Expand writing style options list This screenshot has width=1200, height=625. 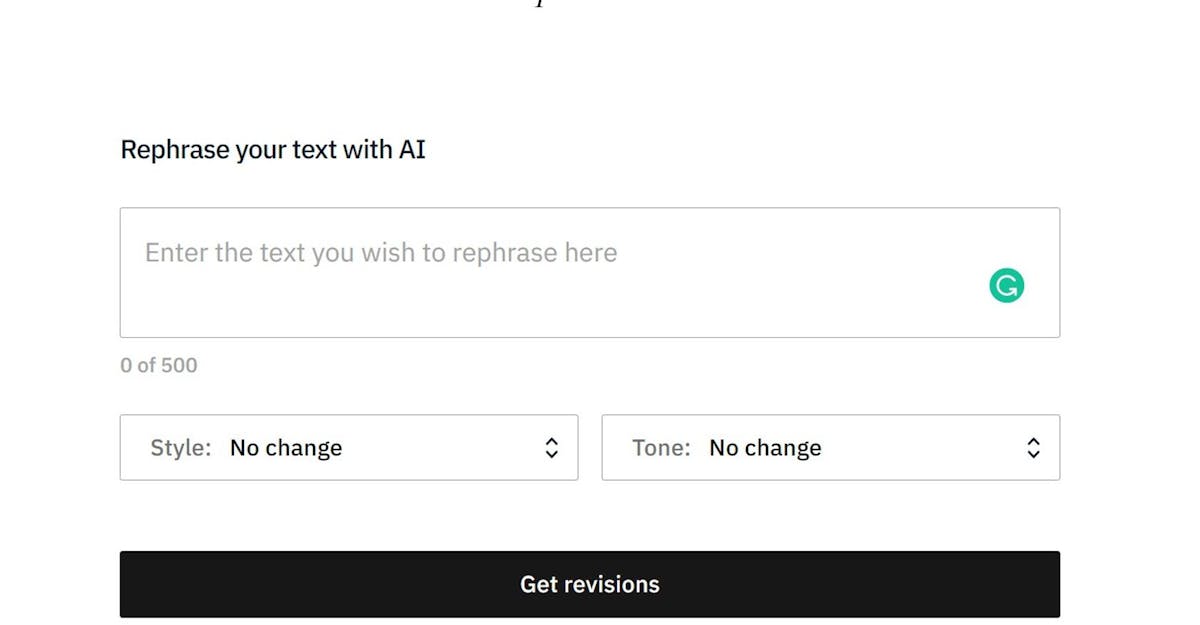coord(349,448)
